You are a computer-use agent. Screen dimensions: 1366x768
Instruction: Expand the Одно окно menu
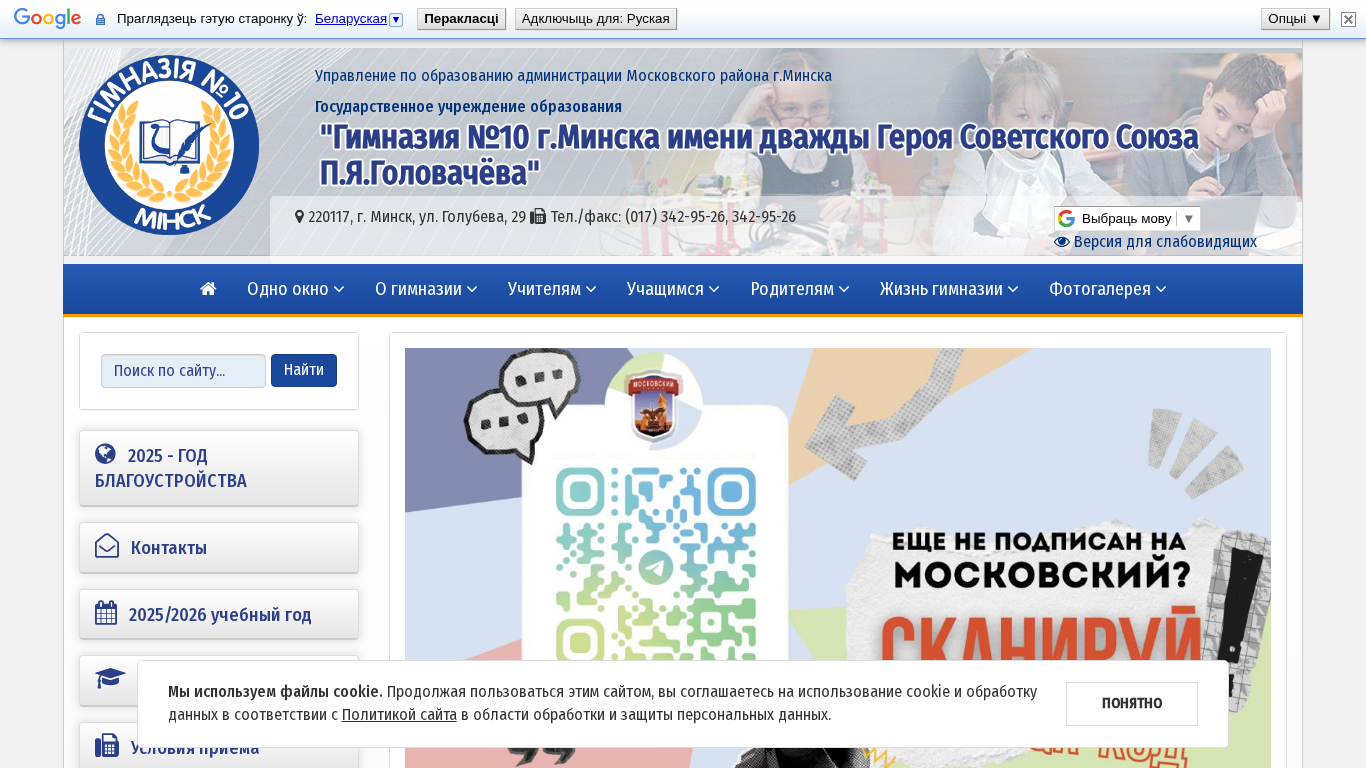point(296,289)
